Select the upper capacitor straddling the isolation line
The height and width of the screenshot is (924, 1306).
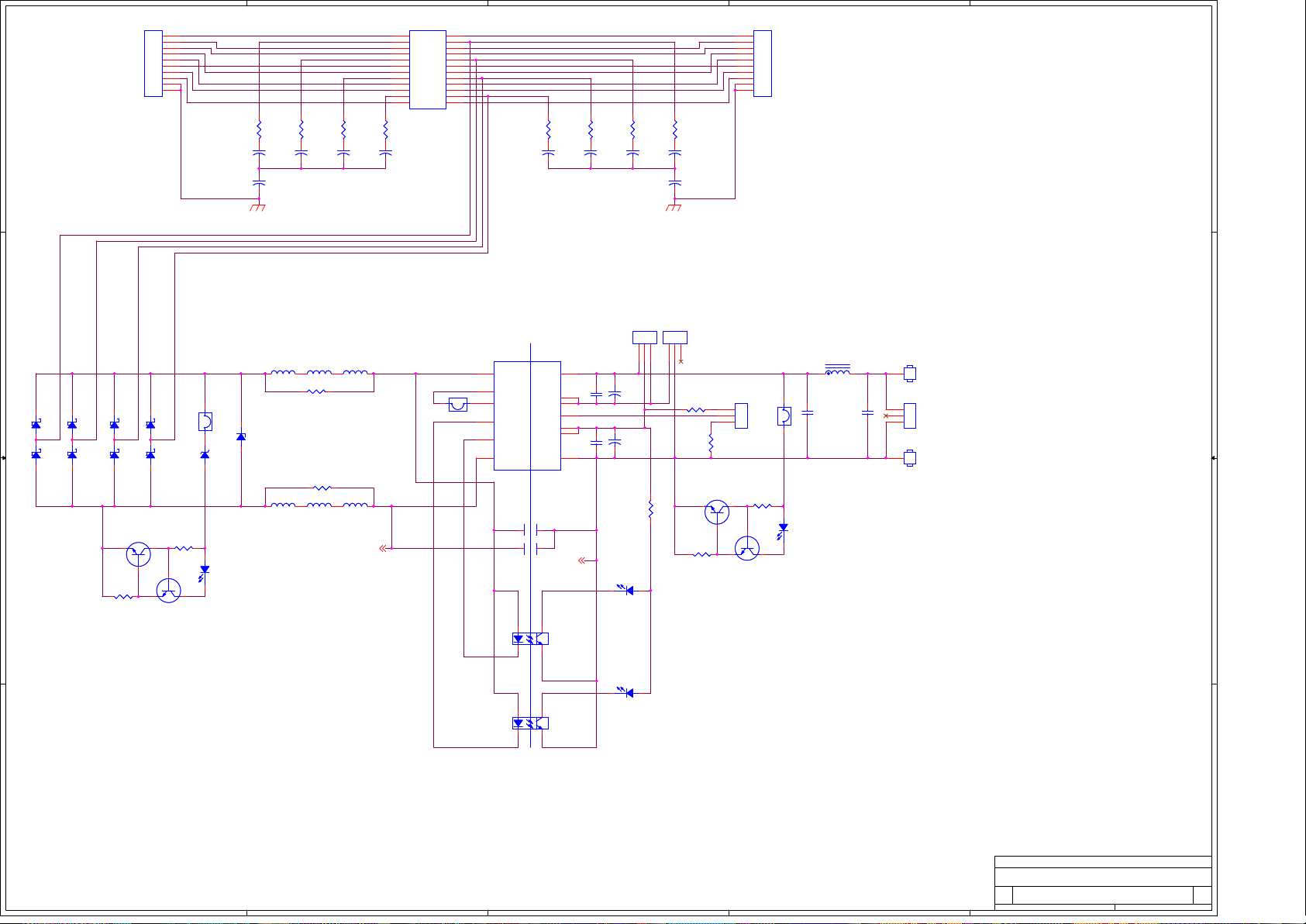coord(531,530)
